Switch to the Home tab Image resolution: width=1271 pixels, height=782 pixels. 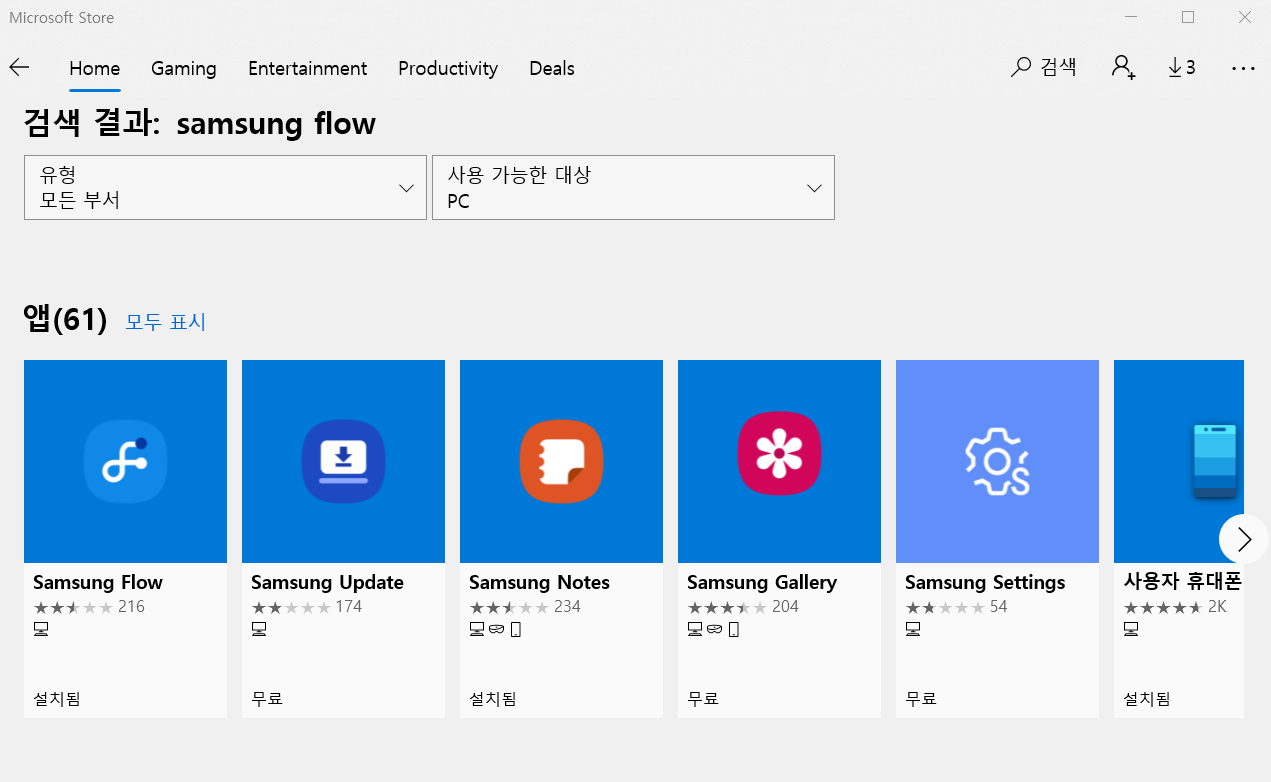(94, 68)
